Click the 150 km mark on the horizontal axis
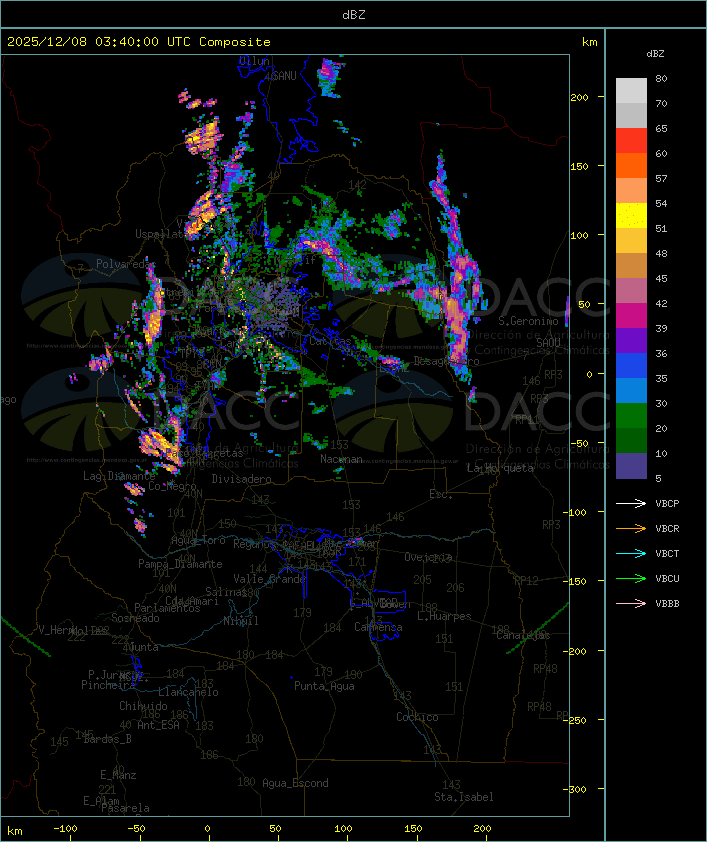 tap(413, 829)
